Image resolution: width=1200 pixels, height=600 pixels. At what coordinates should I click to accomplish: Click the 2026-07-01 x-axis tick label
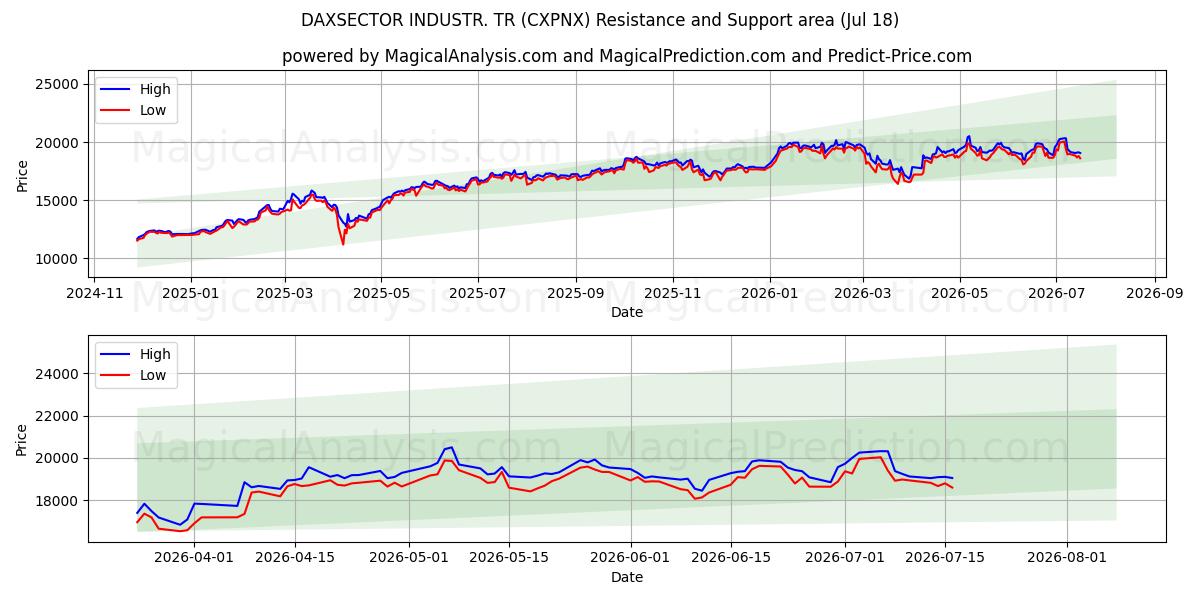pyautogui.click(x=845, y=559)
